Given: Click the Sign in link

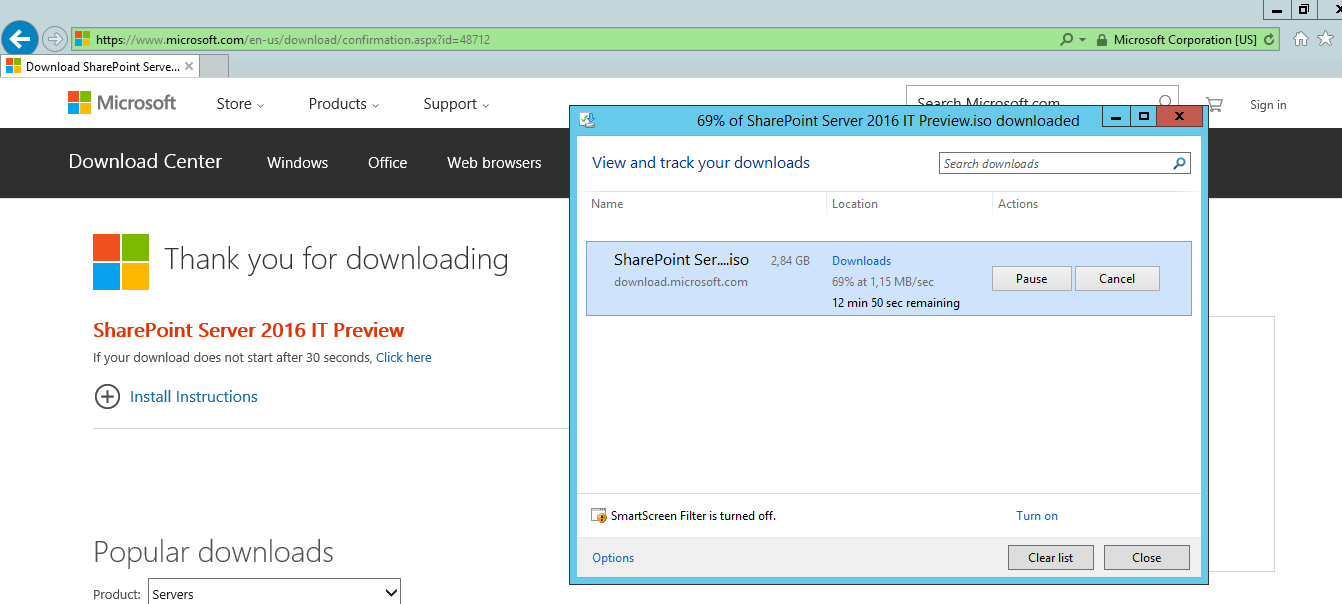Looking at the screenshot, I should click(x=1268, y=105).
